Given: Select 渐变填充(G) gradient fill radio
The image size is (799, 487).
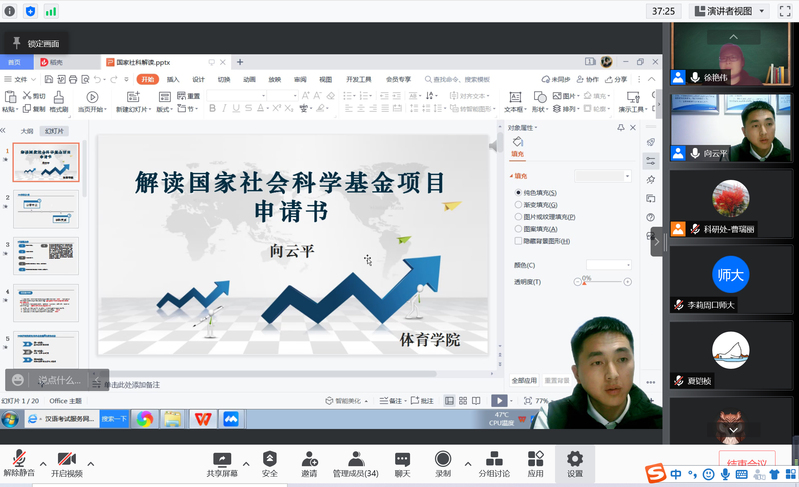Looking at the screenshot, I should point(519,204).
